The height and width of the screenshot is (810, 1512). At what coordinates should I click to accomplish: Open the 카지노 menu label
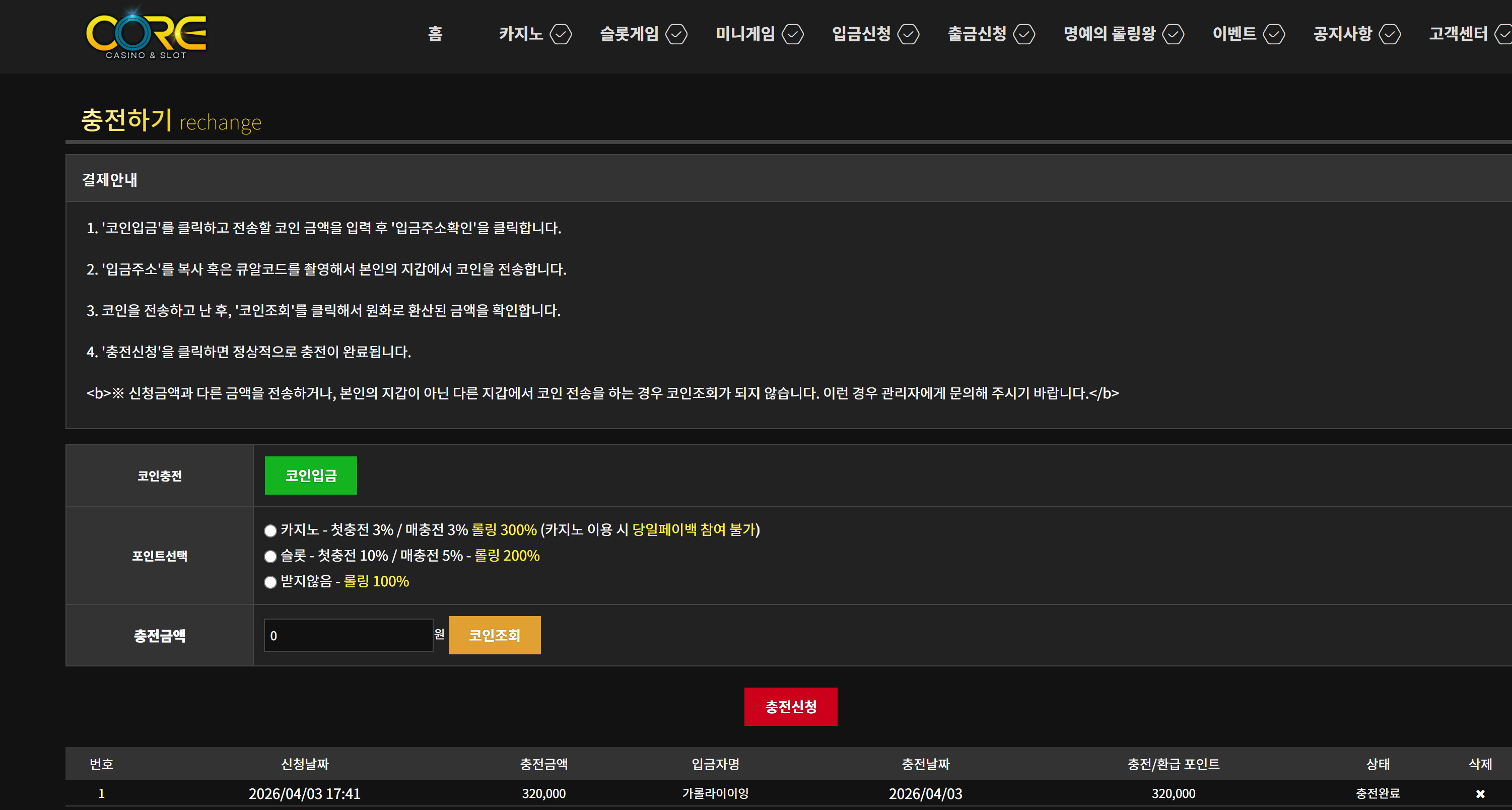coord(521,34)
